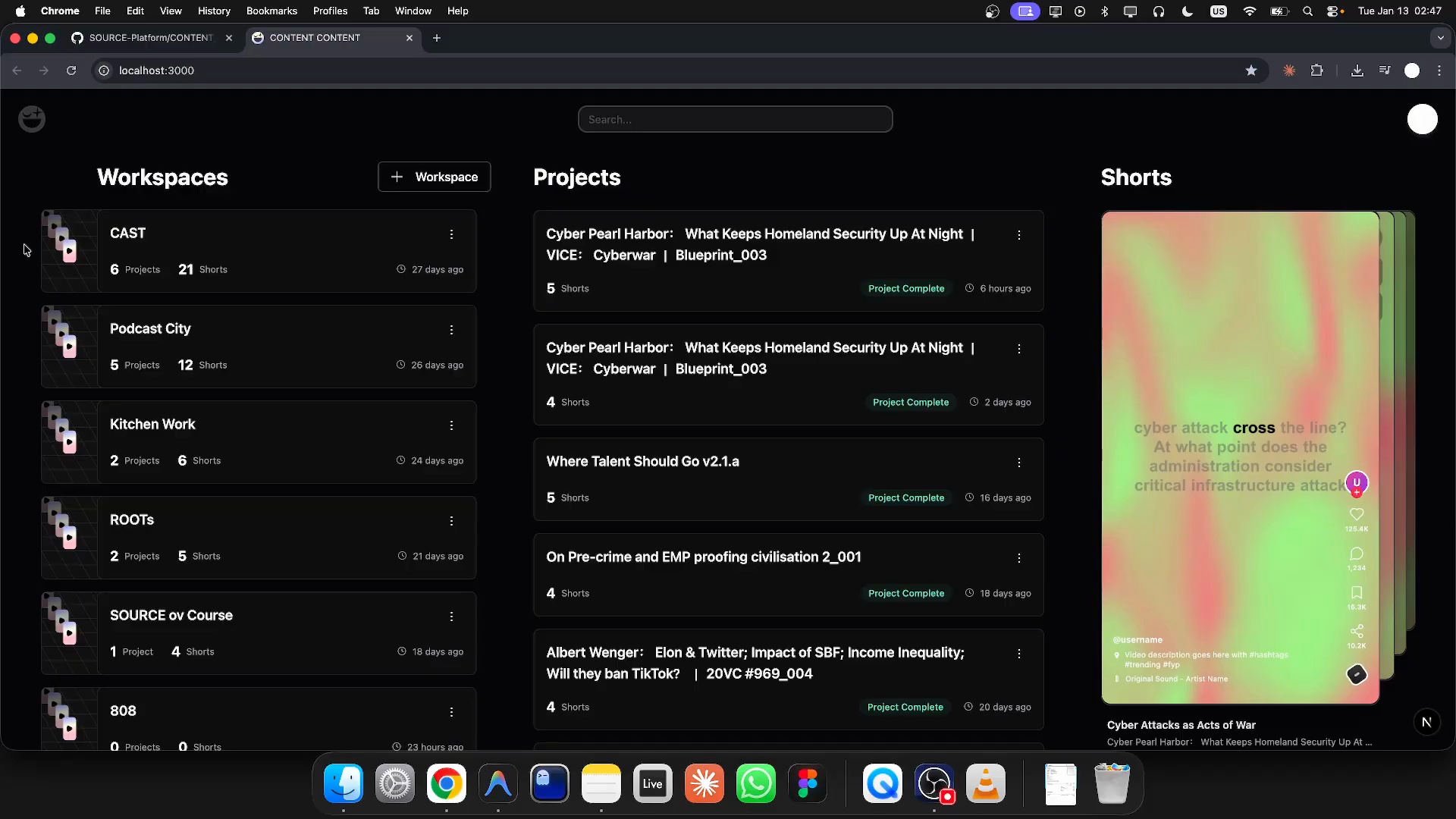Open CAST workspace options menu

tap(451, 234)
